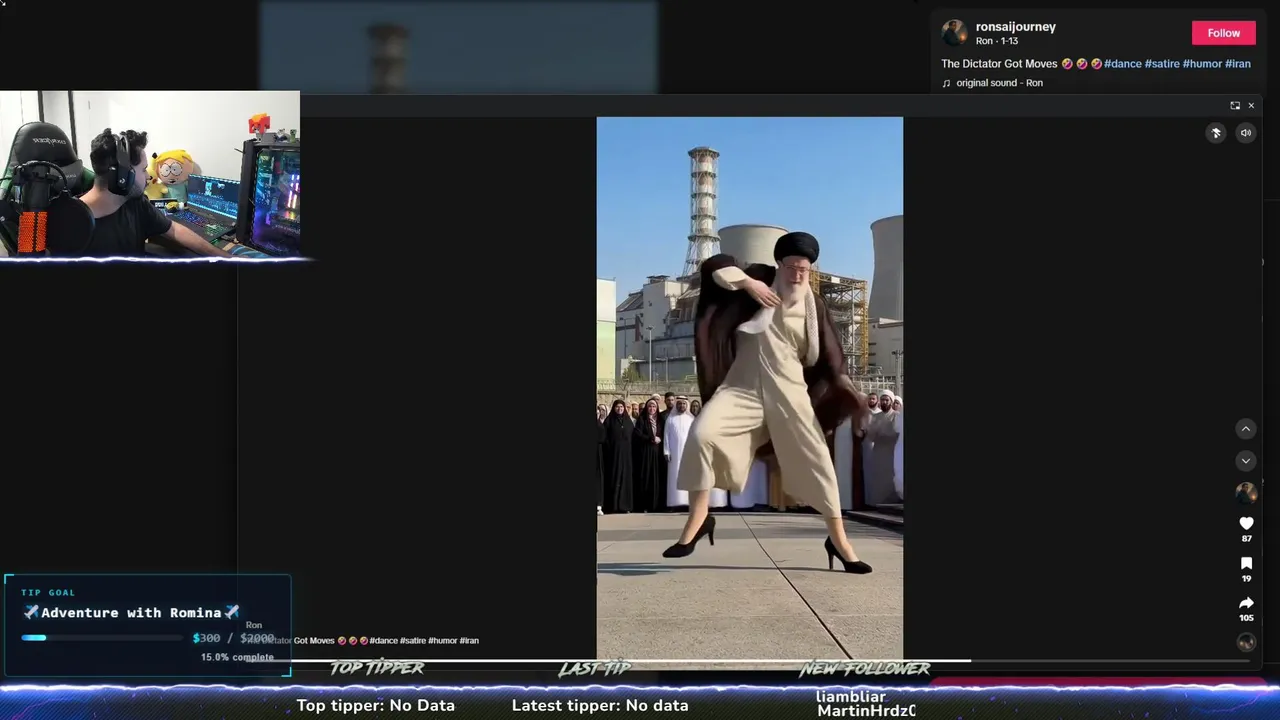Image resolution: width=1280 pixels, height=720 pixels.
Task: Click the music note sound icon
Action: (x=946, y=83)
